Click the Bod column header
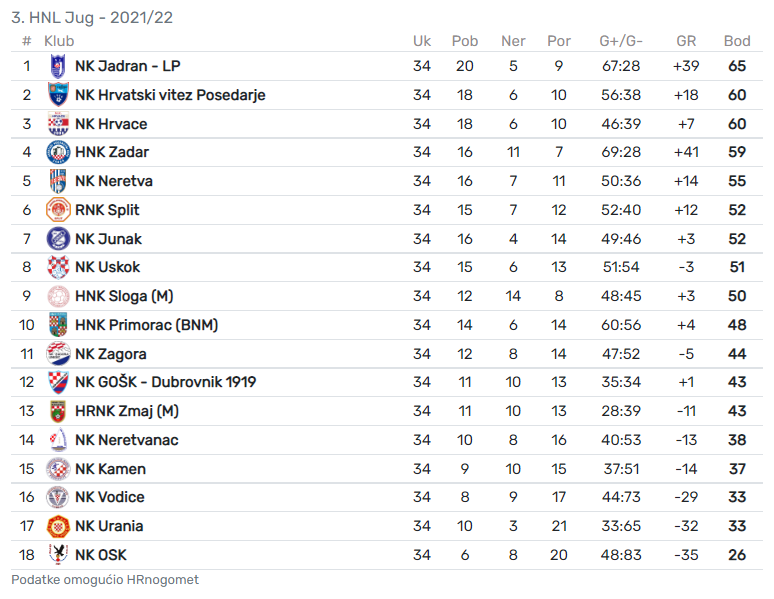 coord(737,41)
